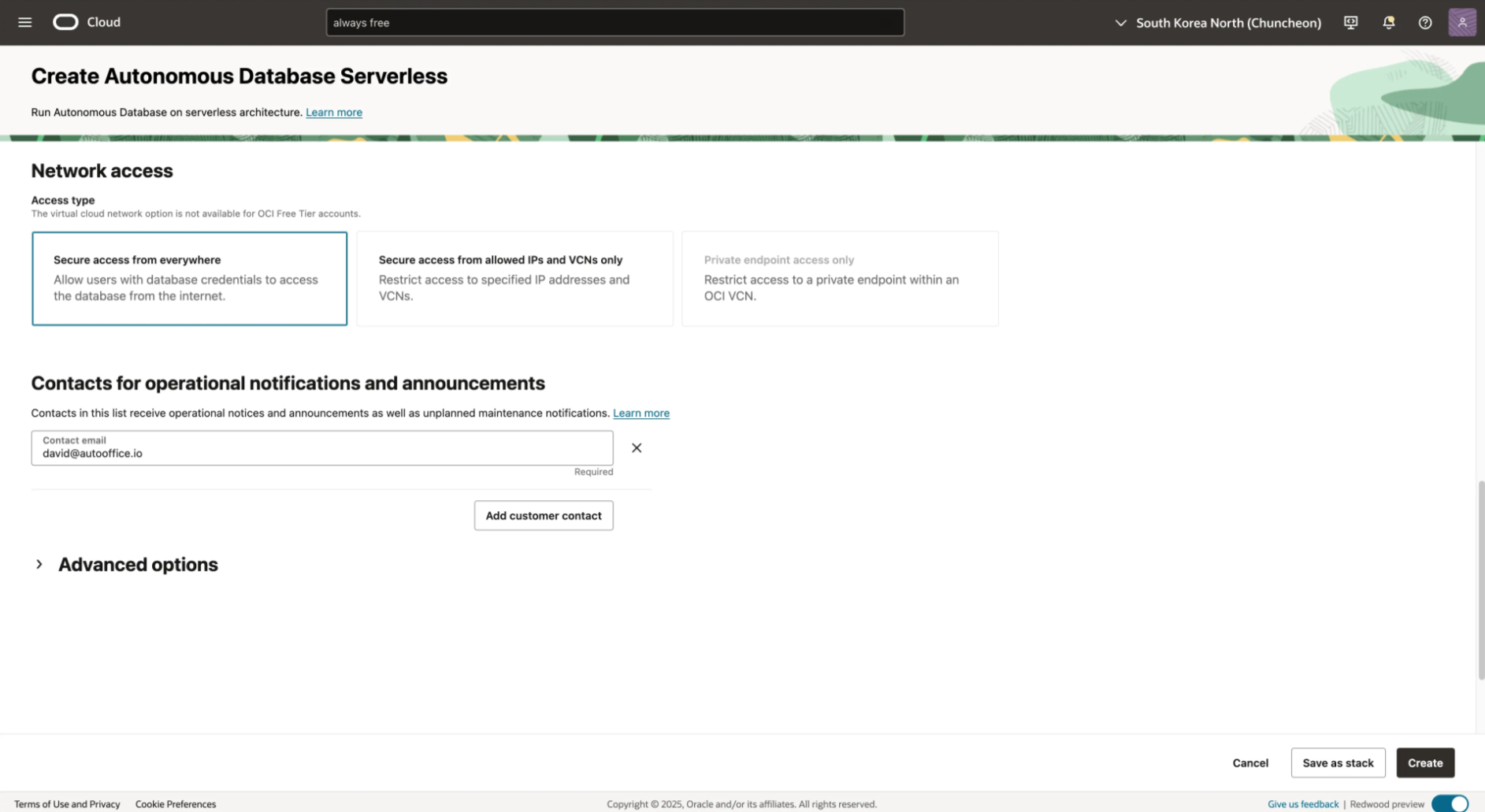The height and width of the screenshot is (812, 1485).
Task: Click the Contact email input field
Action: pyautogui.click(x=322, y=447)
